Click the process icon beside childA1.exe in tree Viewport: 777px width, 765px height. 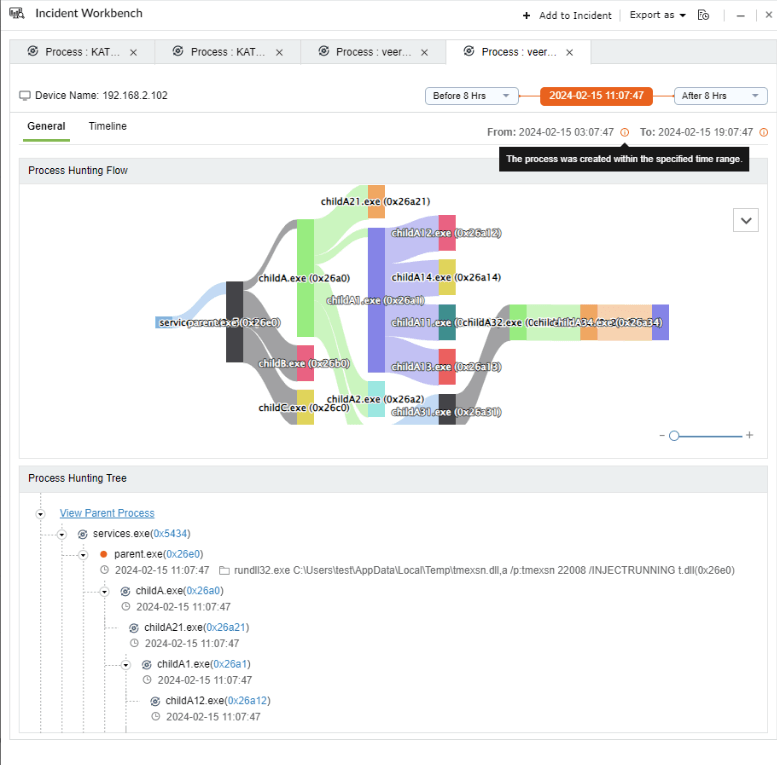[x=147, y=664]
